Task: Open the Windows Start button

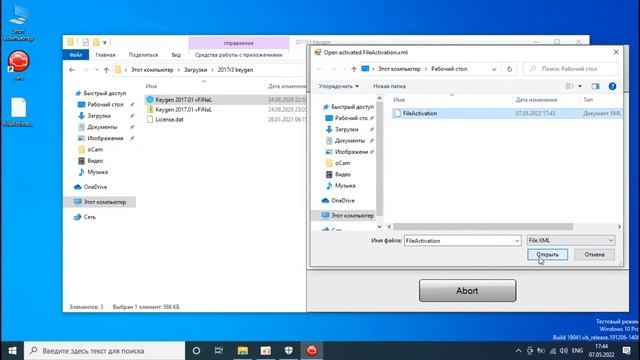Action: (12, 351)
